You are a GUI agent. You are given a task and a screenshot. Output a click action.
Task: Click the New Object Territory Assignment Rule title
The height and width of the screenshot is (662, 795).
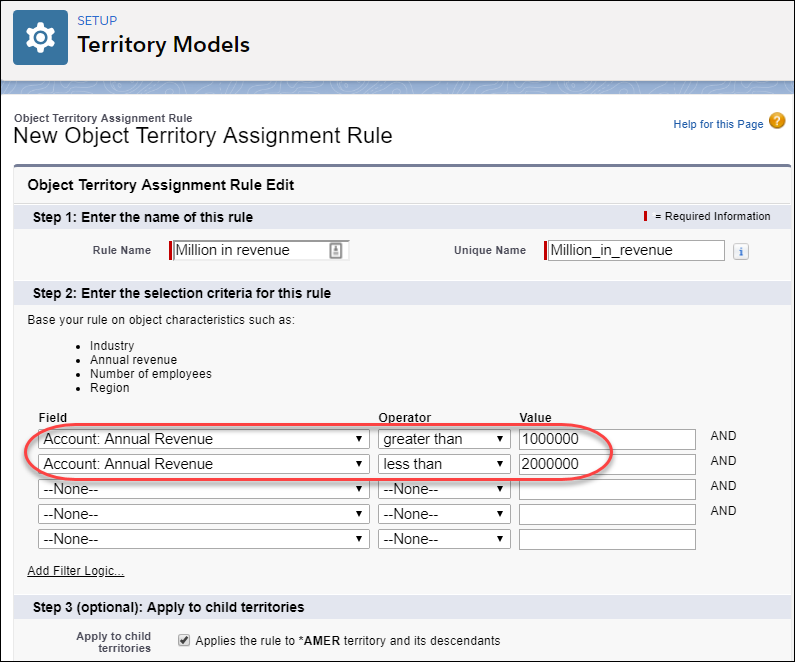tap(203, 136)
